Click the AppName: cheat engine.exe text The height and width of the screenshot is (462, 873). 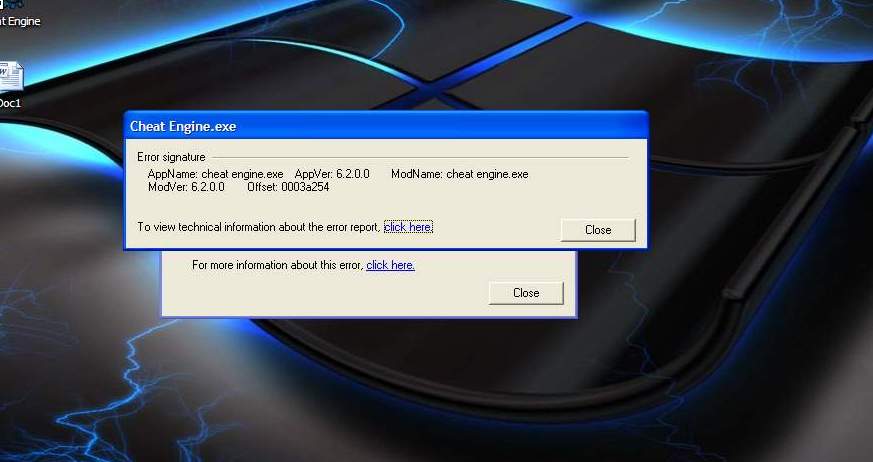215,174
